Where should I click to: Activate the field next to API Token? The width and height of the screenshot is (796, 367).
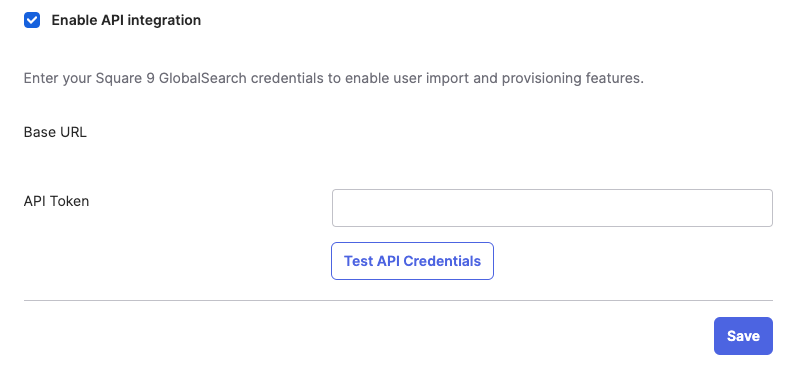[x=552, y=208]
